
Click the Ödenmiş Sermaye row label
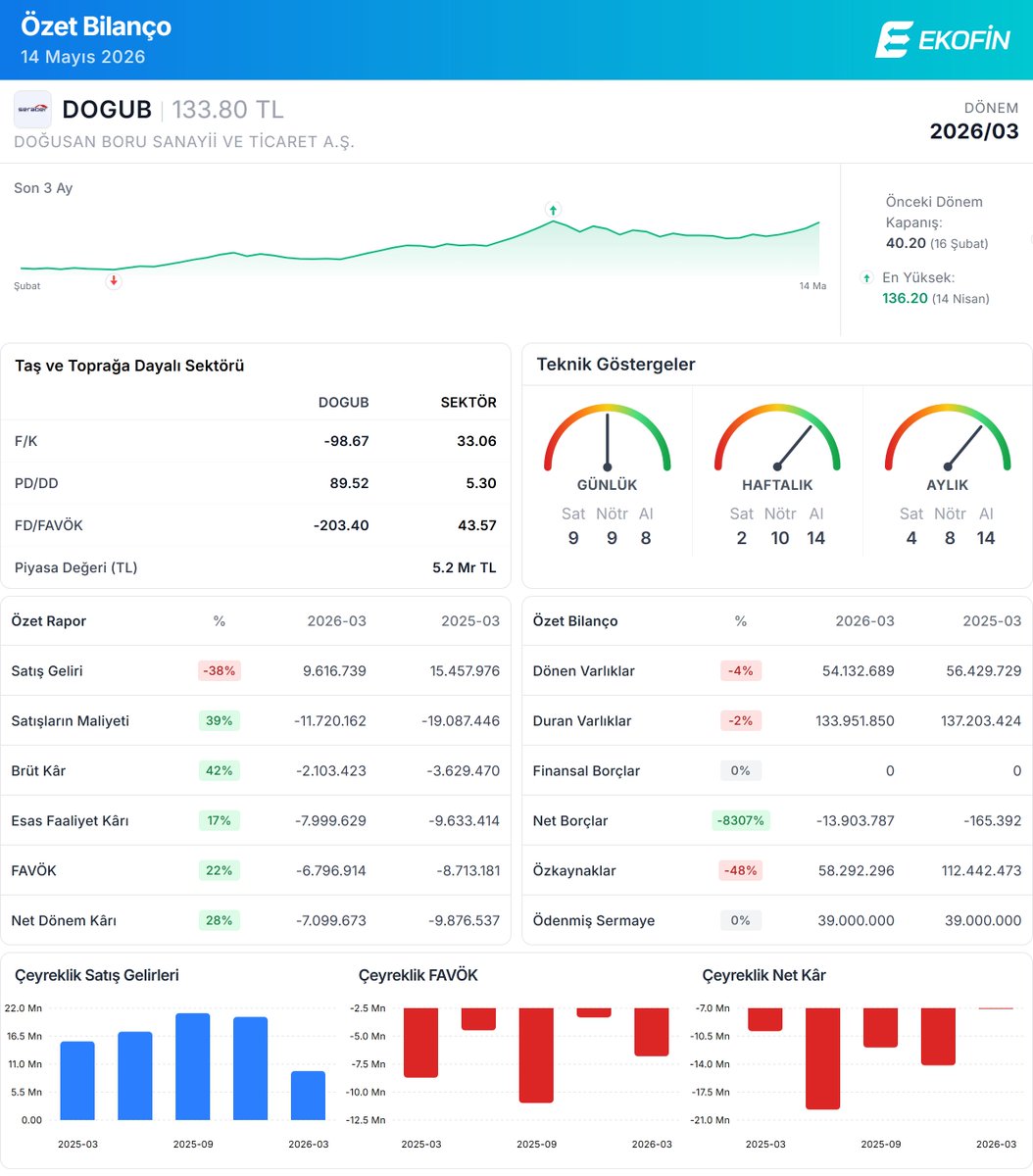[x=594, y=920]
